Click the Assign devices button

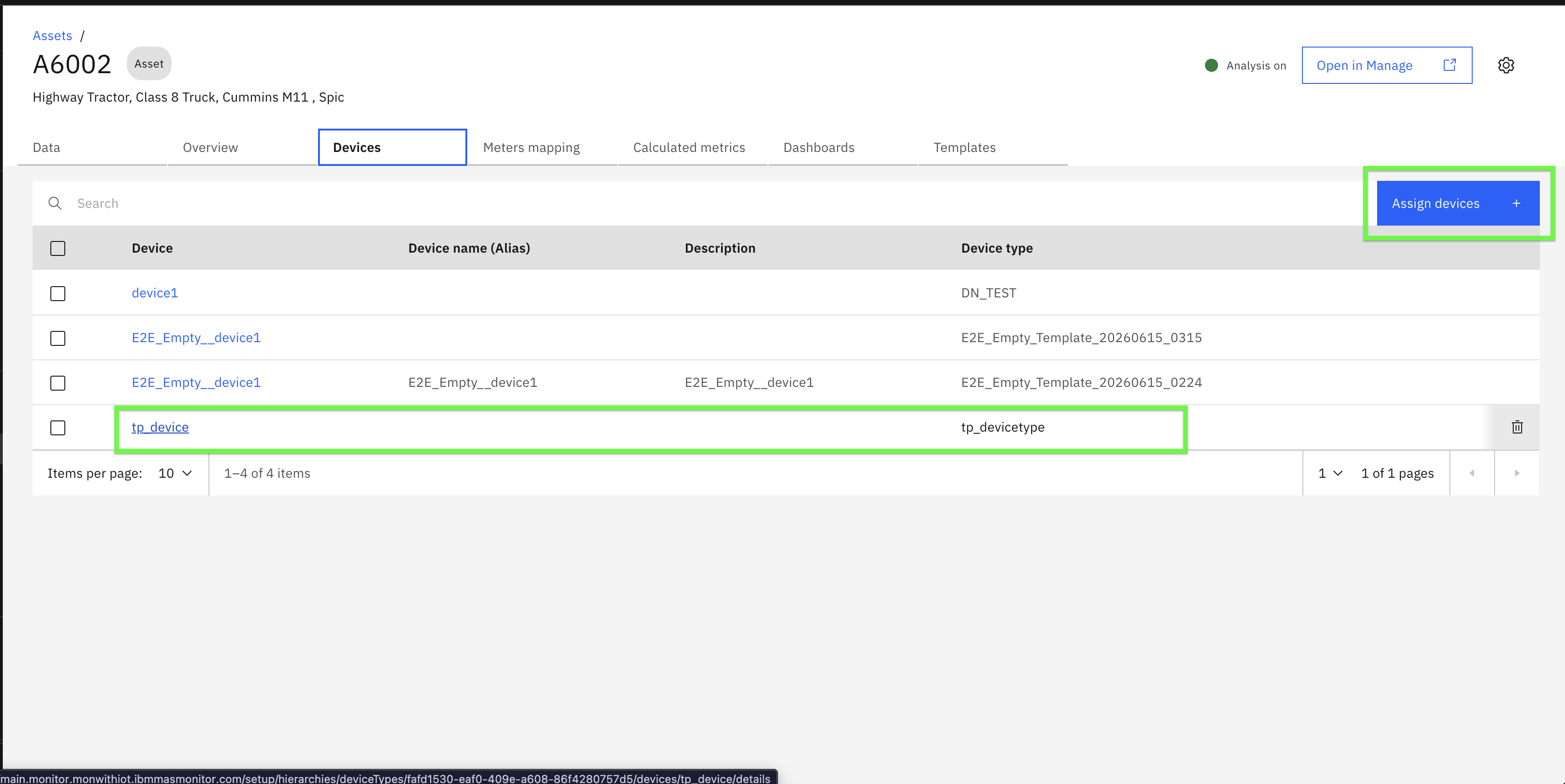tap(1458, 203)
